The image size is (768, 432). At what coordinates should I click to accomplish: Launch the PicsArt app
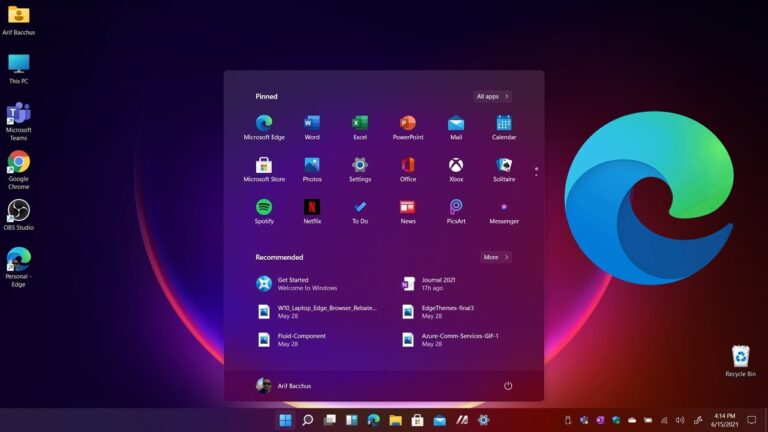[x=456, y=212]
